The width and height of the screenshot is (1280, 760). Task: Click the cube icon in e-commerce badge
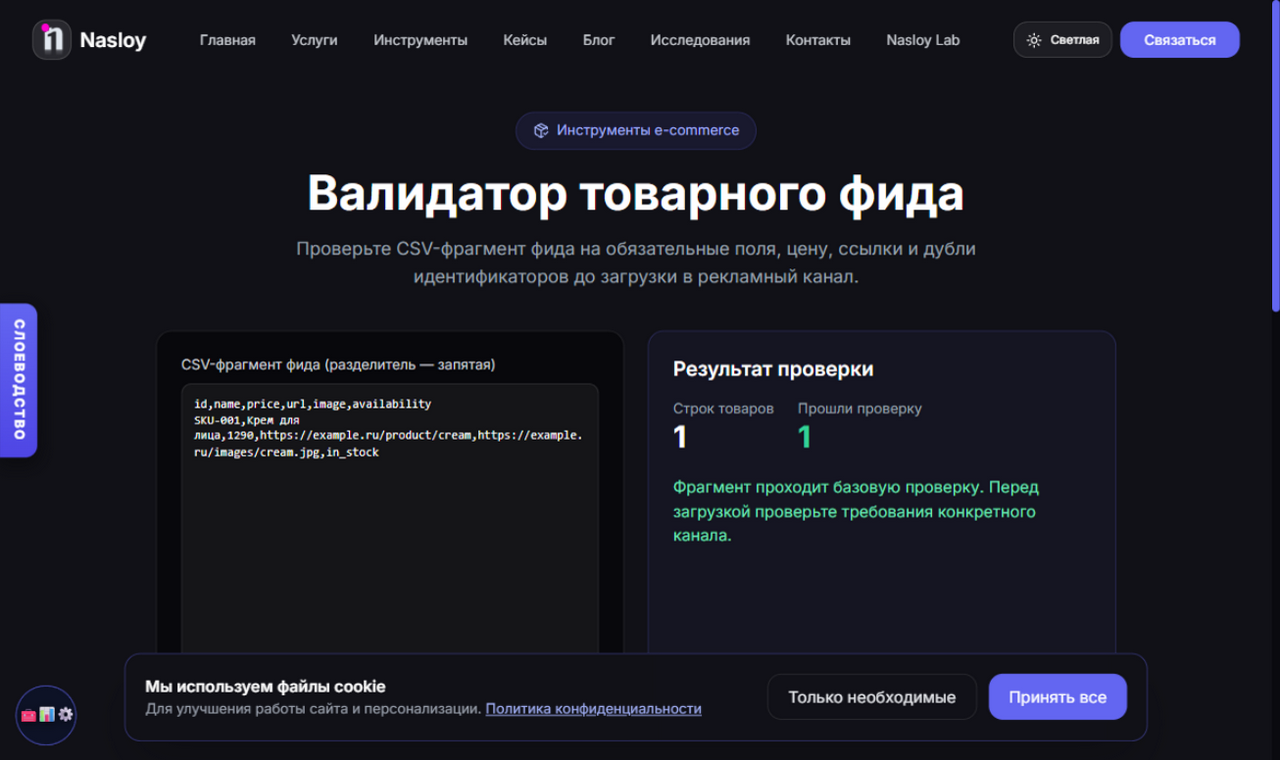[541, 130]
